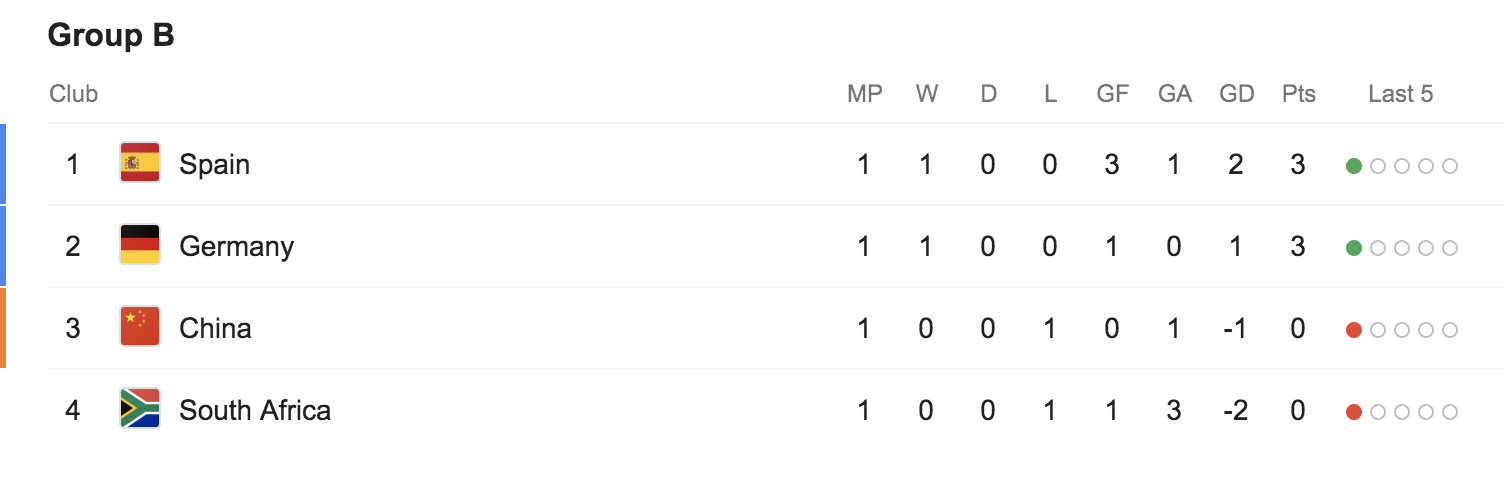This screenshot has height=482, width=1504.
Task: Click the Last 5 column header
Action: pyautogui.click(x=1400, y=94)
